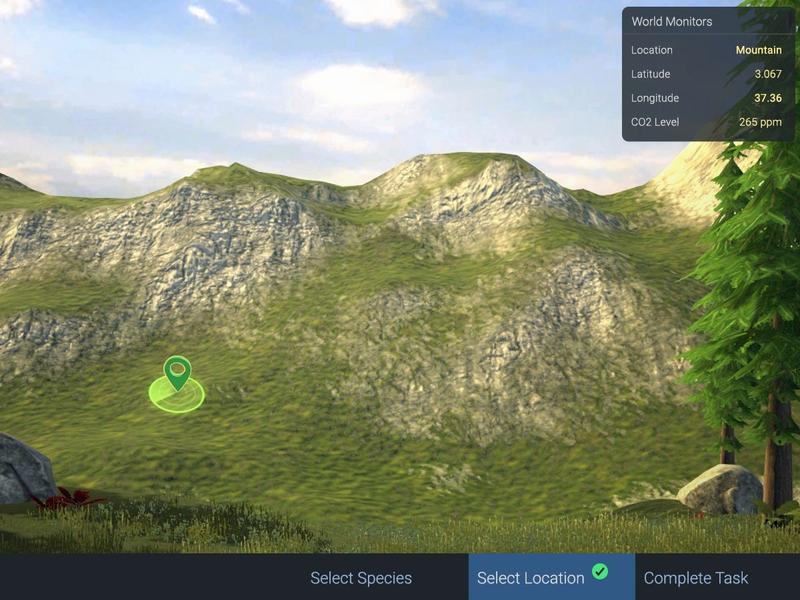
Task: Select the Mountain location value
Action: 758,50
